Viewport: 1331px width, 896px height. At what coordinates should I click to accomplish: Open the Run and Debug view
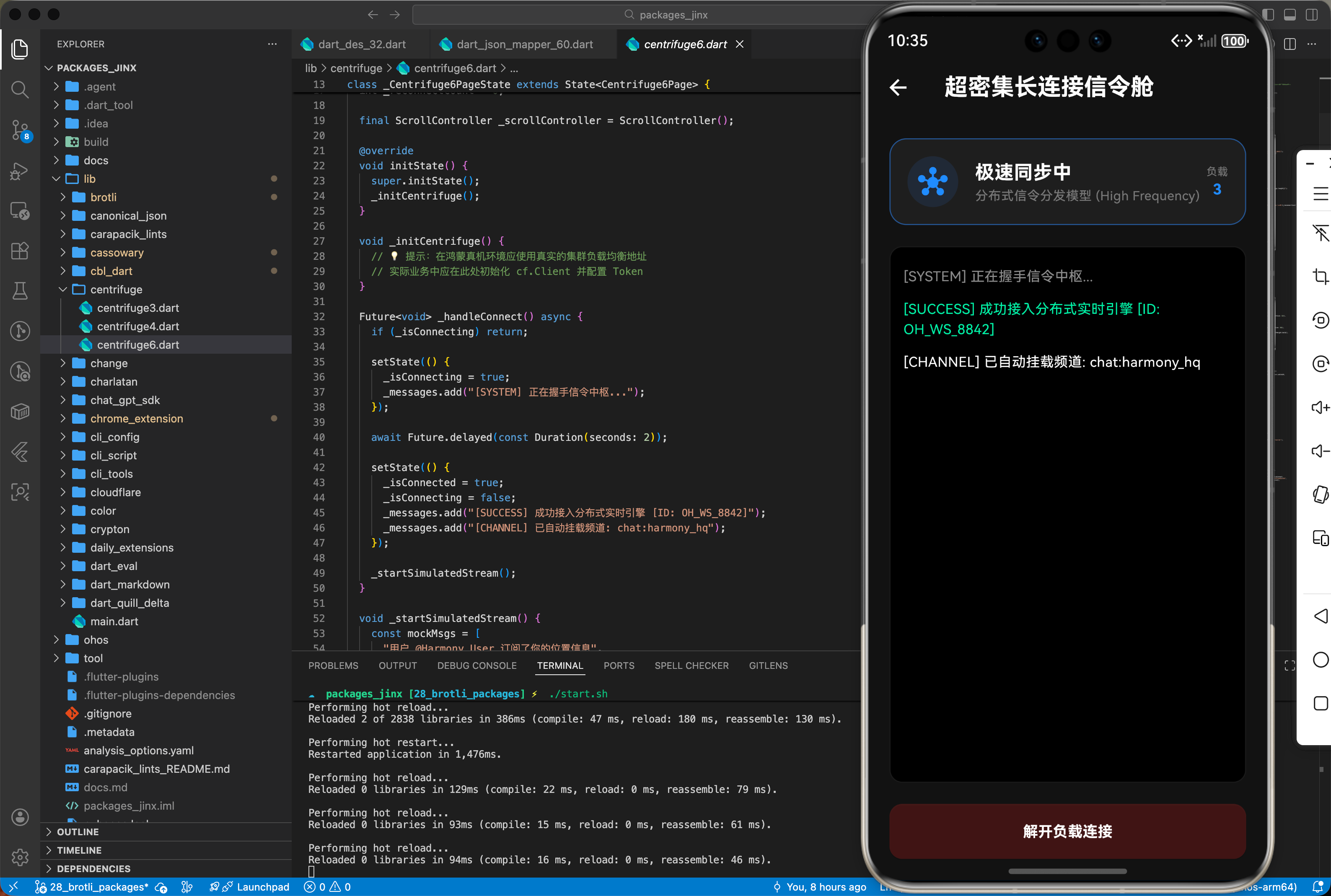[x=20, y=170]
